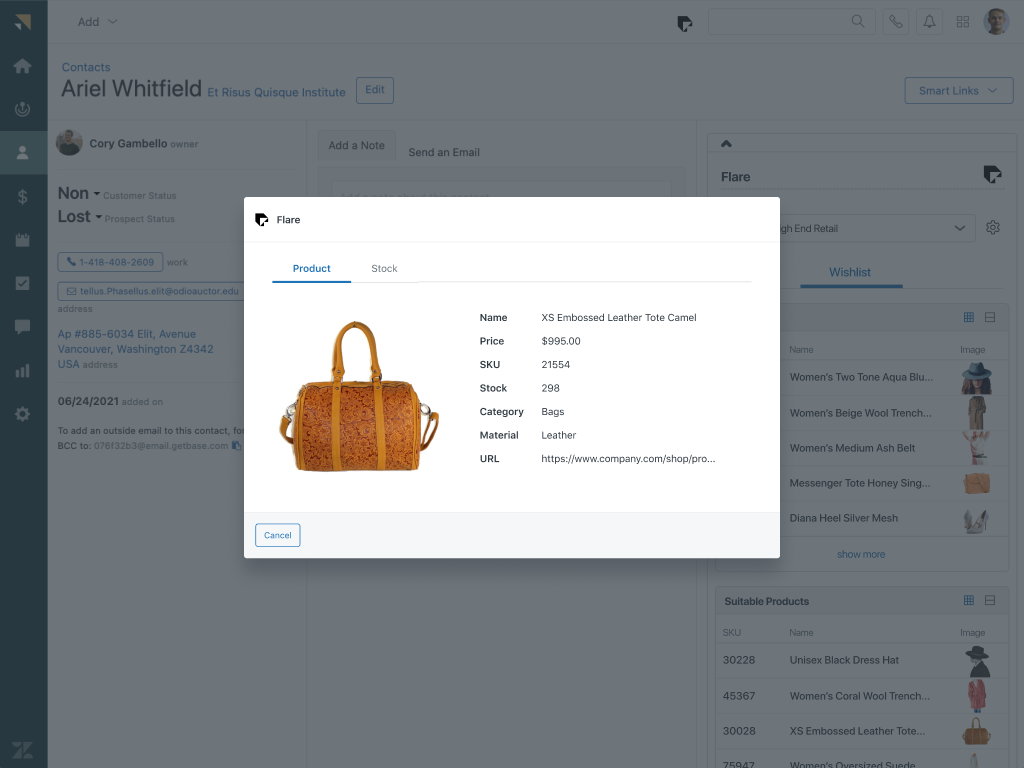Image resolution: width=1024 pixels, height=768 pixels.
Task: Open the Deals dollar icon in sidebar
Action: pos(22,197)
